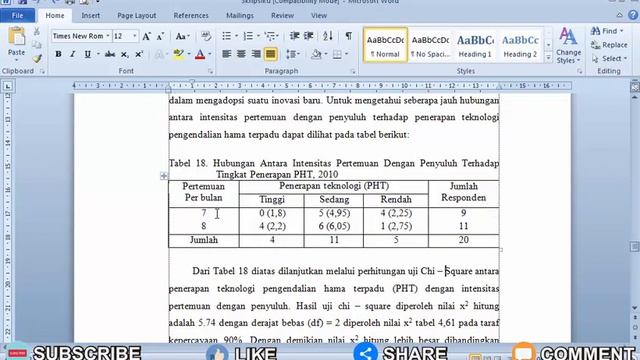The height and width of the screenshot is (360, 640).
Task: Toggle Bold formatting
Action: 58,54
